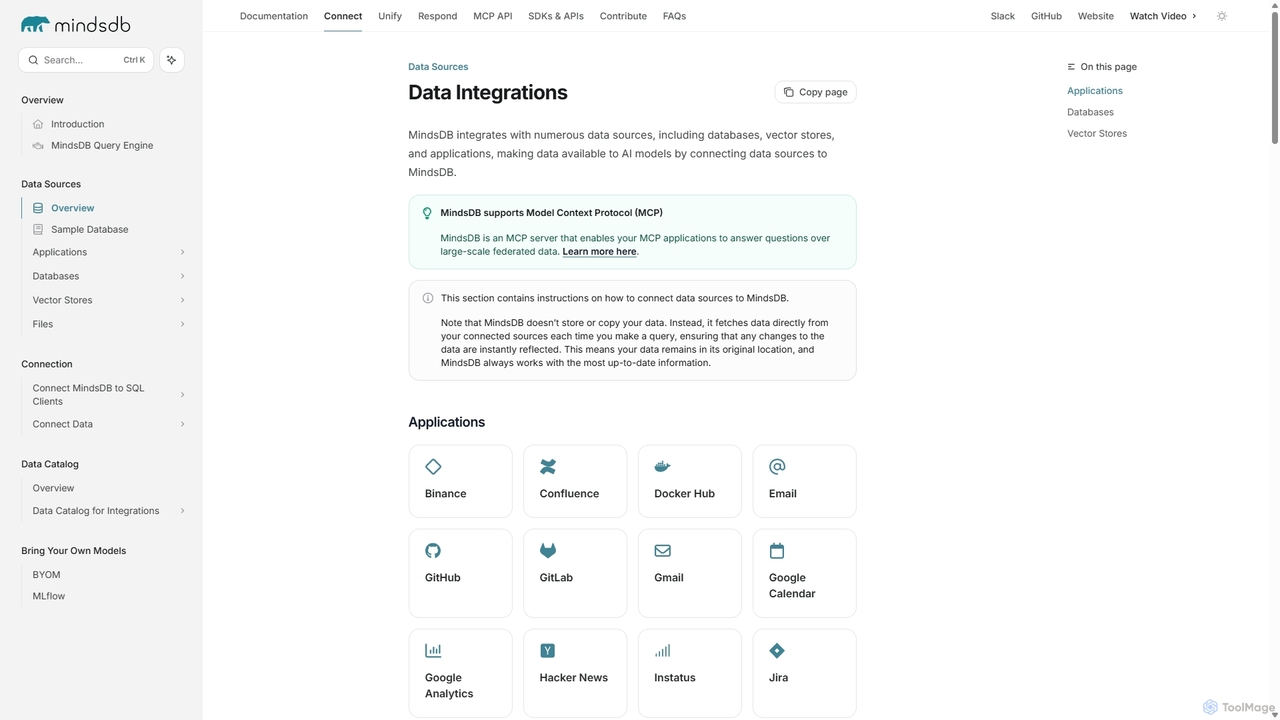Click the Instatus signal bars icon

tap(662, 651)
